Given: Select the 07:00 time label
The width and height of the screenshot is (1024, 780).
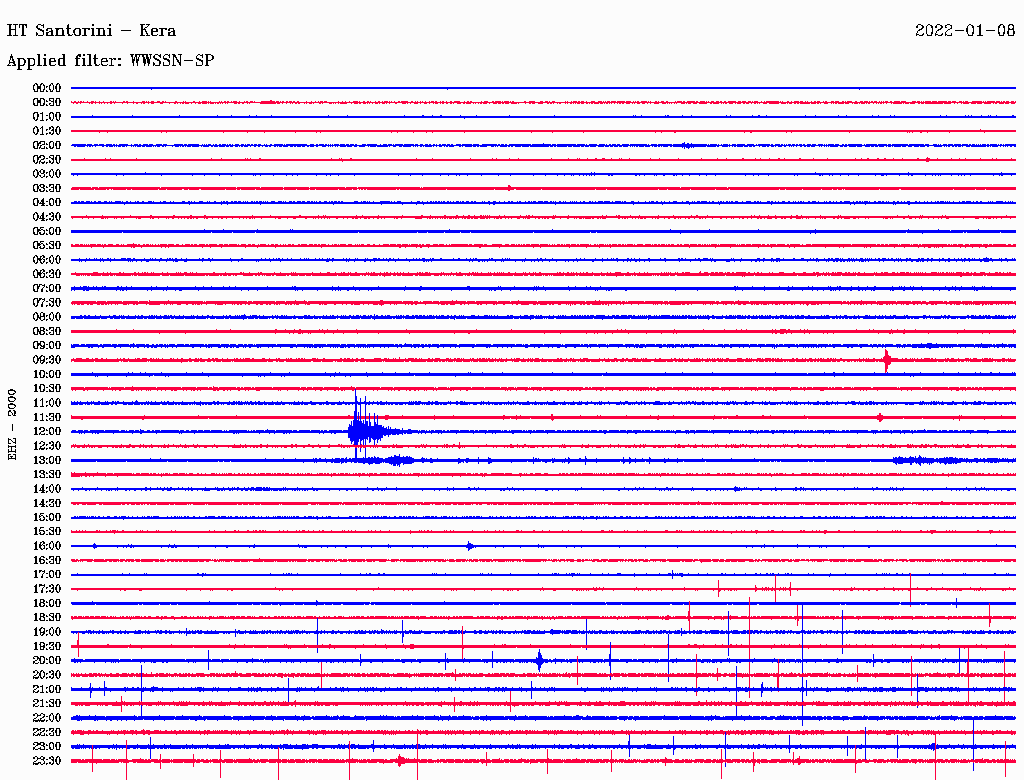Looking at the screenshot, I should [x=47, y=288].
